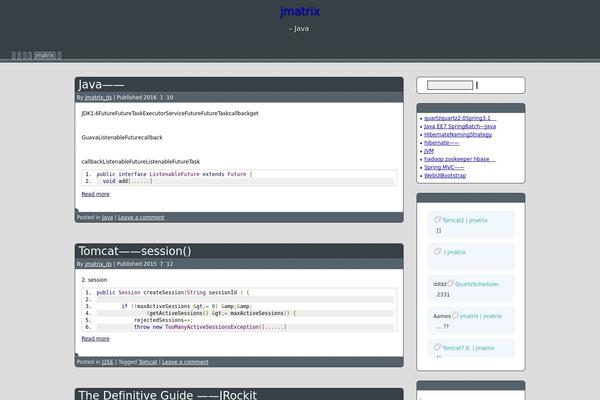Image resolution: width=600 pixels, height=400 pixels.
Task: Click comment bubble icon next to dddd
Action: [x=450, y=283]
